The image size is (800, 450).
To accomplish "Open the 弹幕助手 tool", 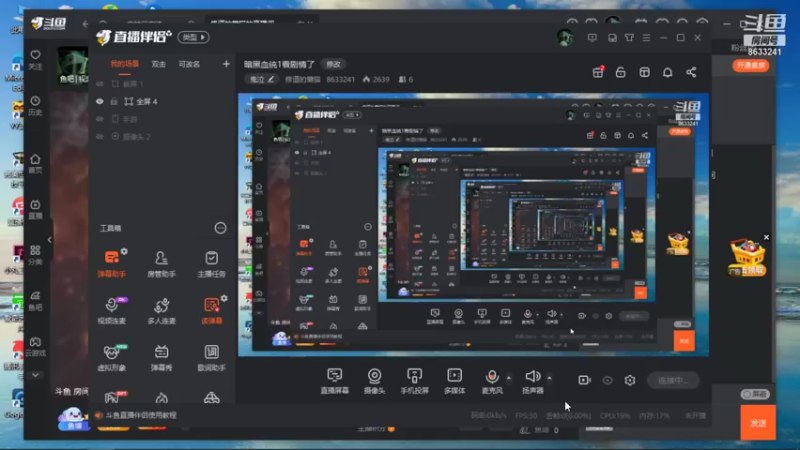I will 112,263.
